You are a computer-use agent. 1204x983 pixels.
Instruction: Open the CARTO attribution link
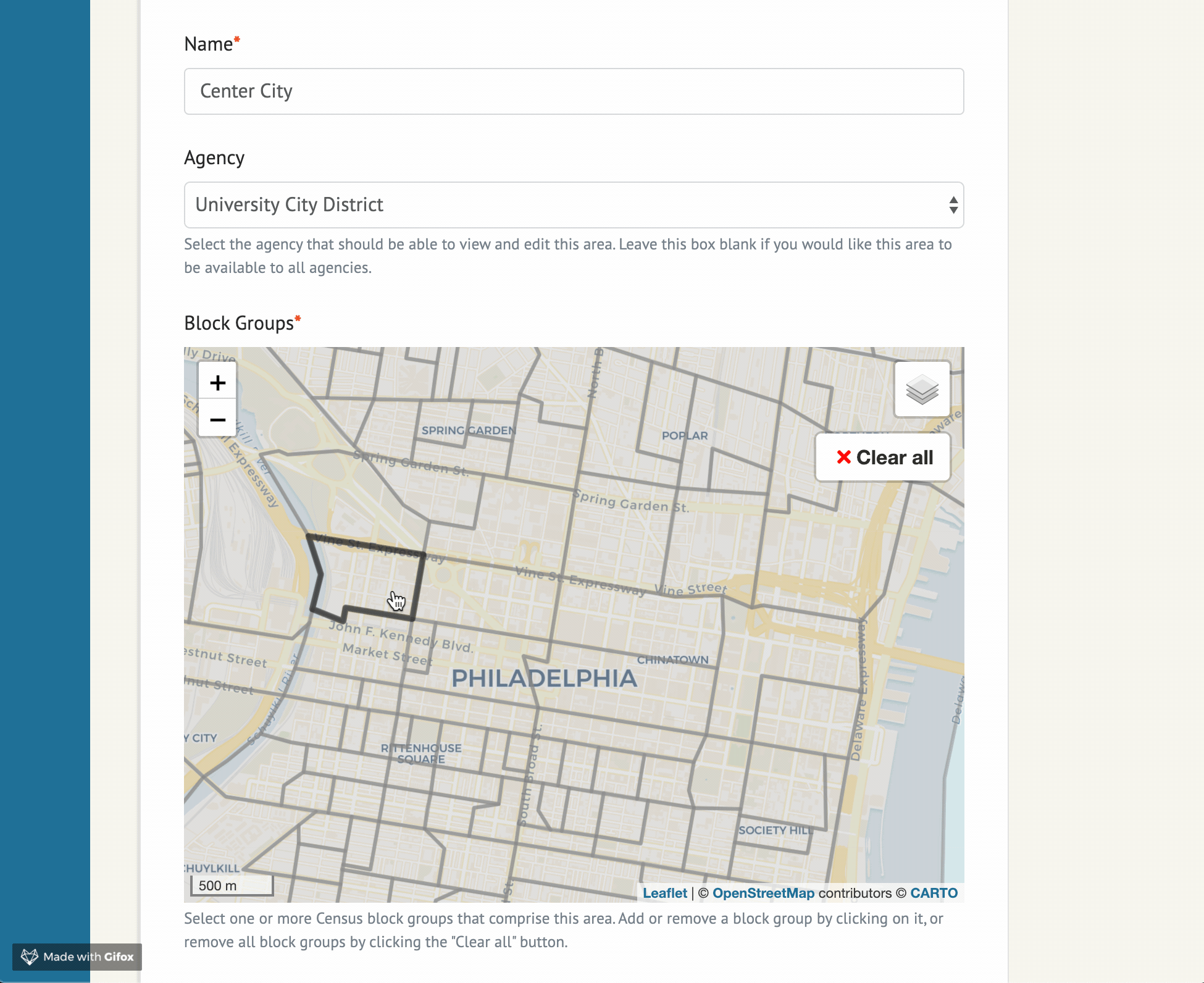tap(934, 893)
